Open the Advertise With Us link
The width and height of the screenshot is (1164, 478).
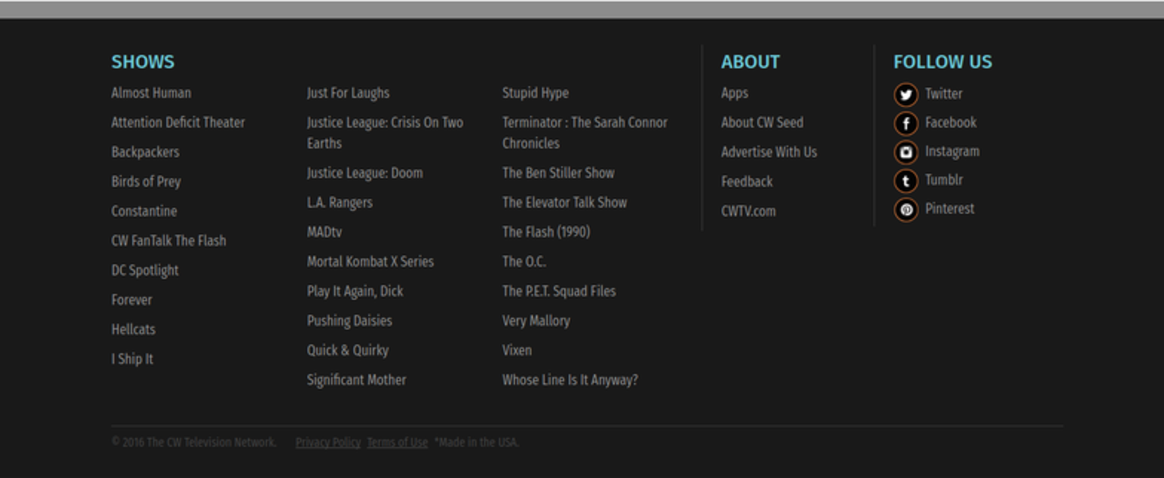769,152
